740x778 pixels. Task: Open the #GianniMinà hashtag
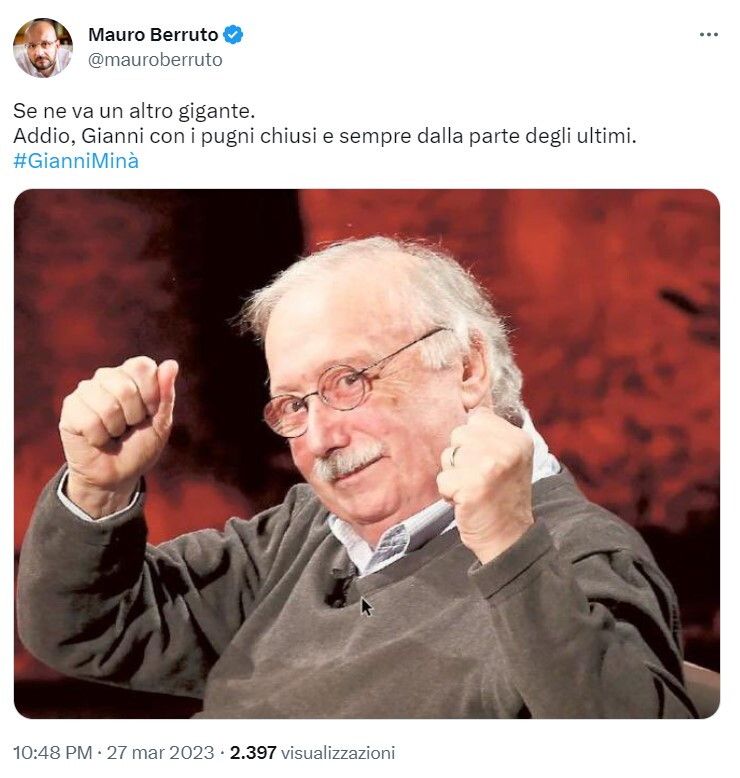76,161
